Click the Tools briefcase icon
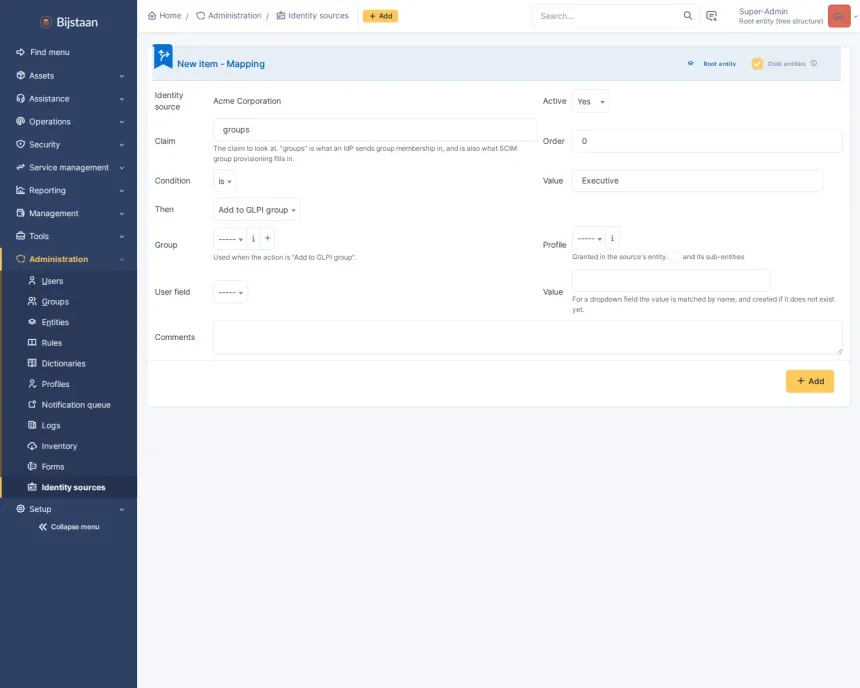 [21, 236]
